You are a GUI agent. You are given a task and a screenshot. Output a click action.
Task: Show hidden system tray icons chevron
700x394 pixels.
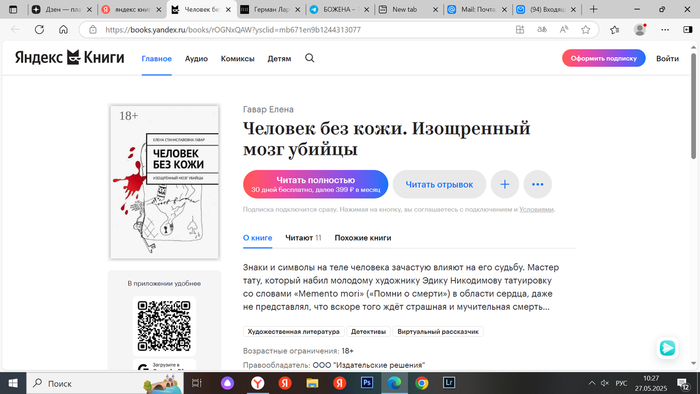tap(592, 383)
